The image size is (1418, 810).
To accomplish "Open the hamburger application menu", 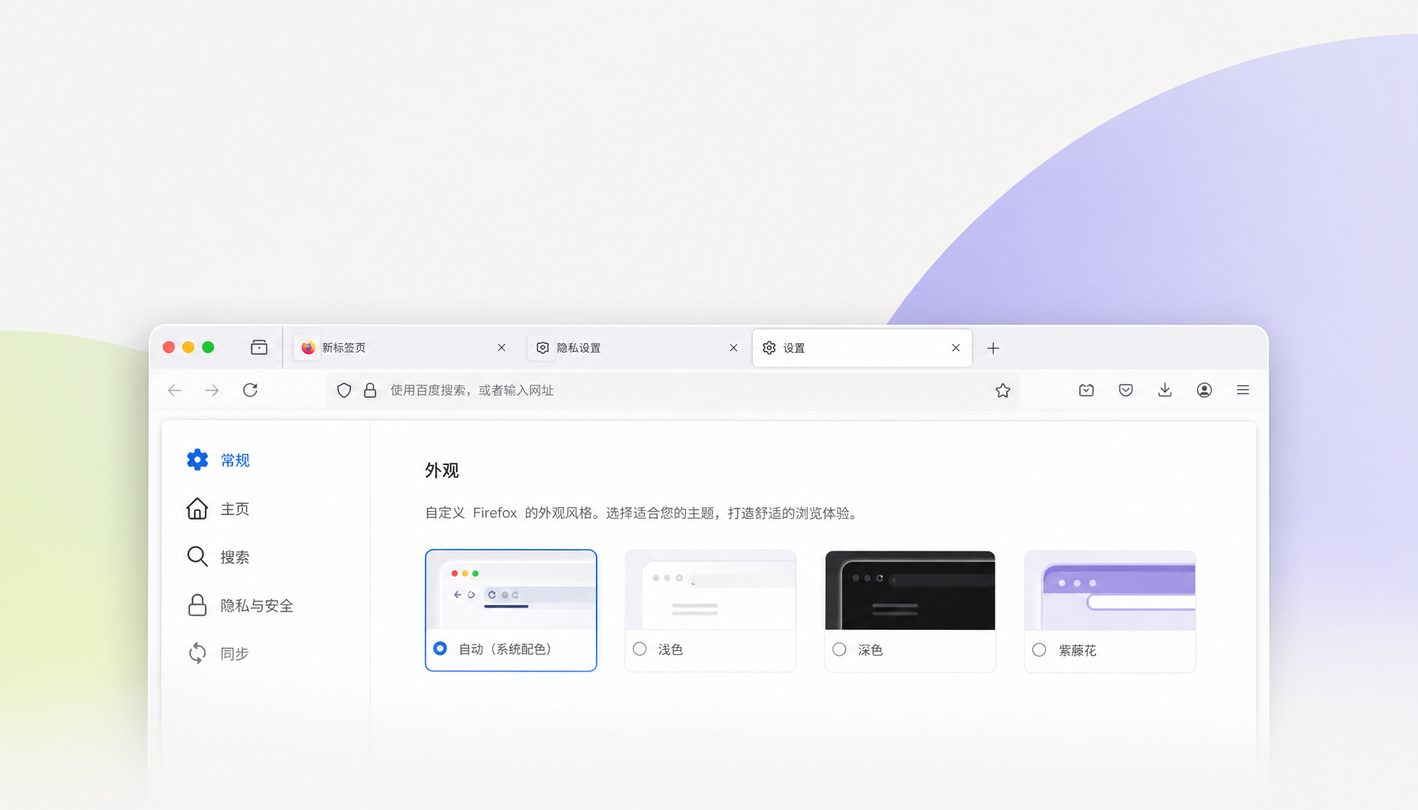I will [x=1243, y=390].
